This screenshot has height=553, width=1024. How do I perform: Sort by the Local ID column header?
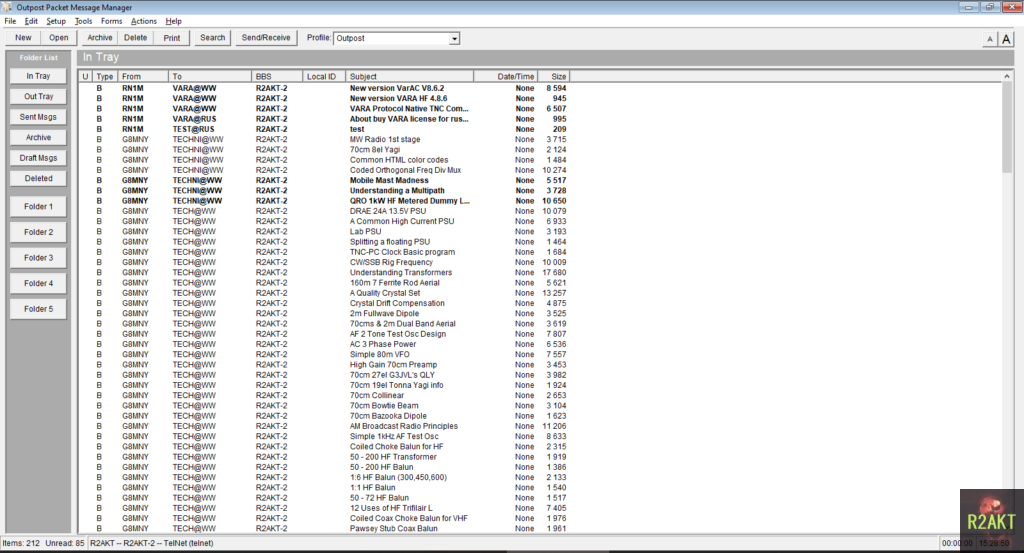(324, 76)
